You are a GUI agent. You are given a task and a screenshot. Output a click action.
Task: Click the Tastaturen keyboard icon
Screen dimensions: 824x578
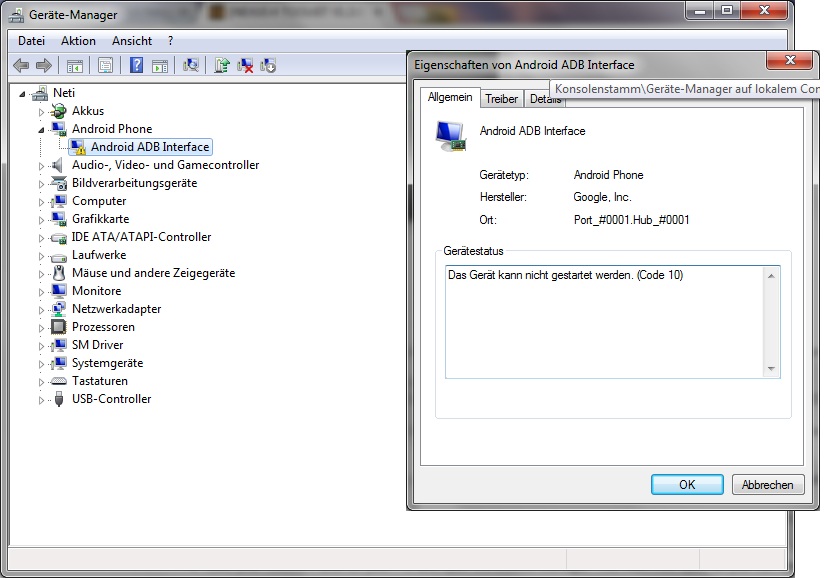pos(58,381)
